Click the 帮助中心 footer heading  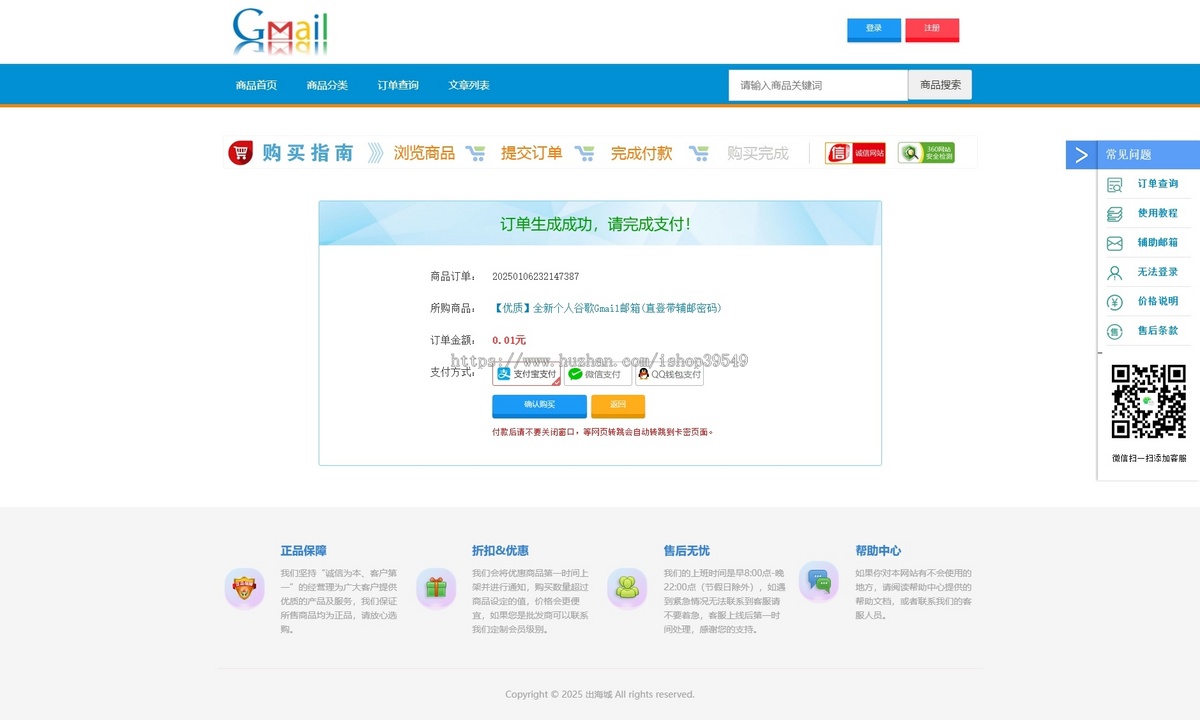pyautogui.click(x=878, y=551)
